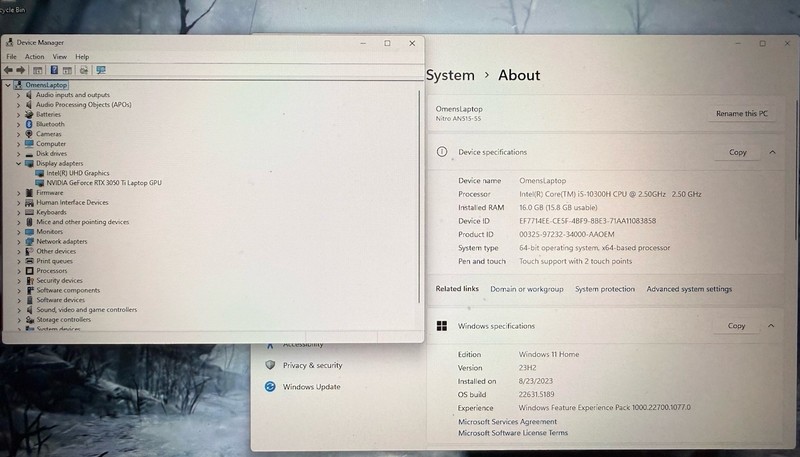The height and width of the screenshot is (457, 800).
Task: Click the Batteries category icon
Action: 29,114
